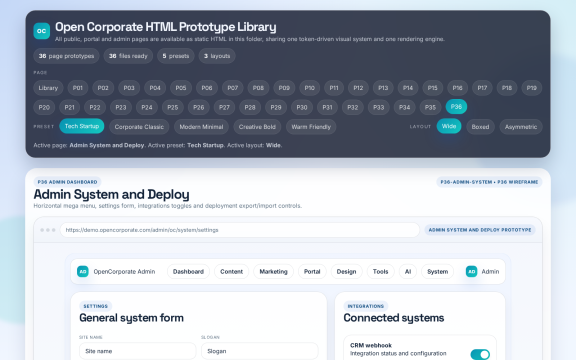Select page P23
This screenshot has width=576, height=360.
coord(121,107)
